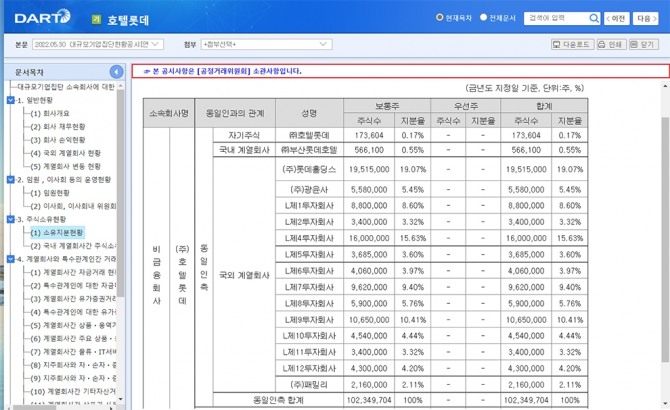Click the L제4투자회사 name cell
The width and height of the screenshot is (670, 410).
click(309, 238)
